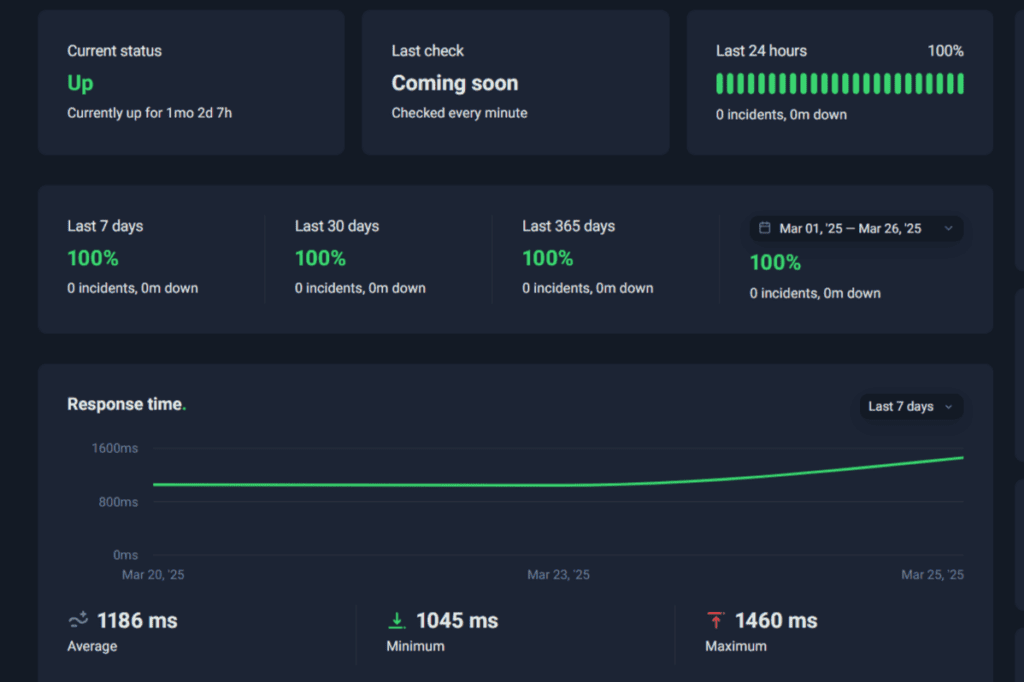
Task: Click the 'Response time.' chart heading
Action: pos(126,404)
